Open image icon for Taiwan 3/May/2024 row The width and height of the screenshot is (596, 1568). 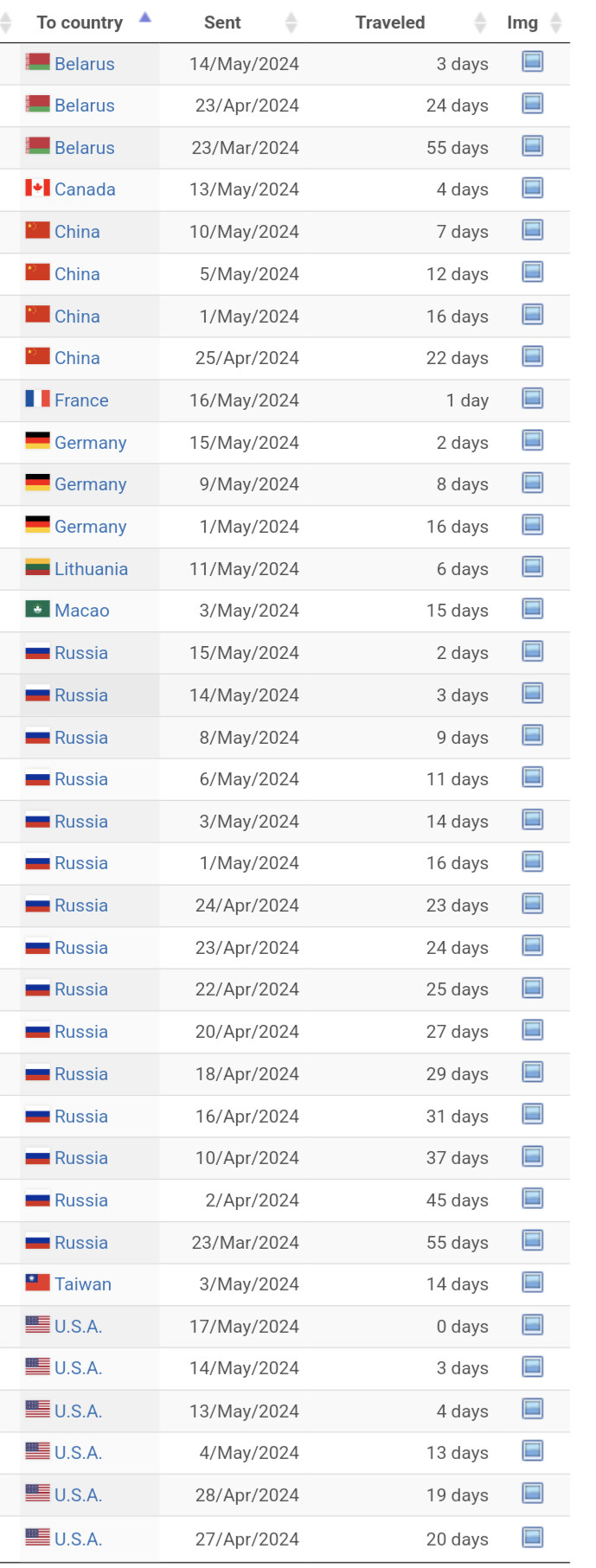[x=533, y=1283]
